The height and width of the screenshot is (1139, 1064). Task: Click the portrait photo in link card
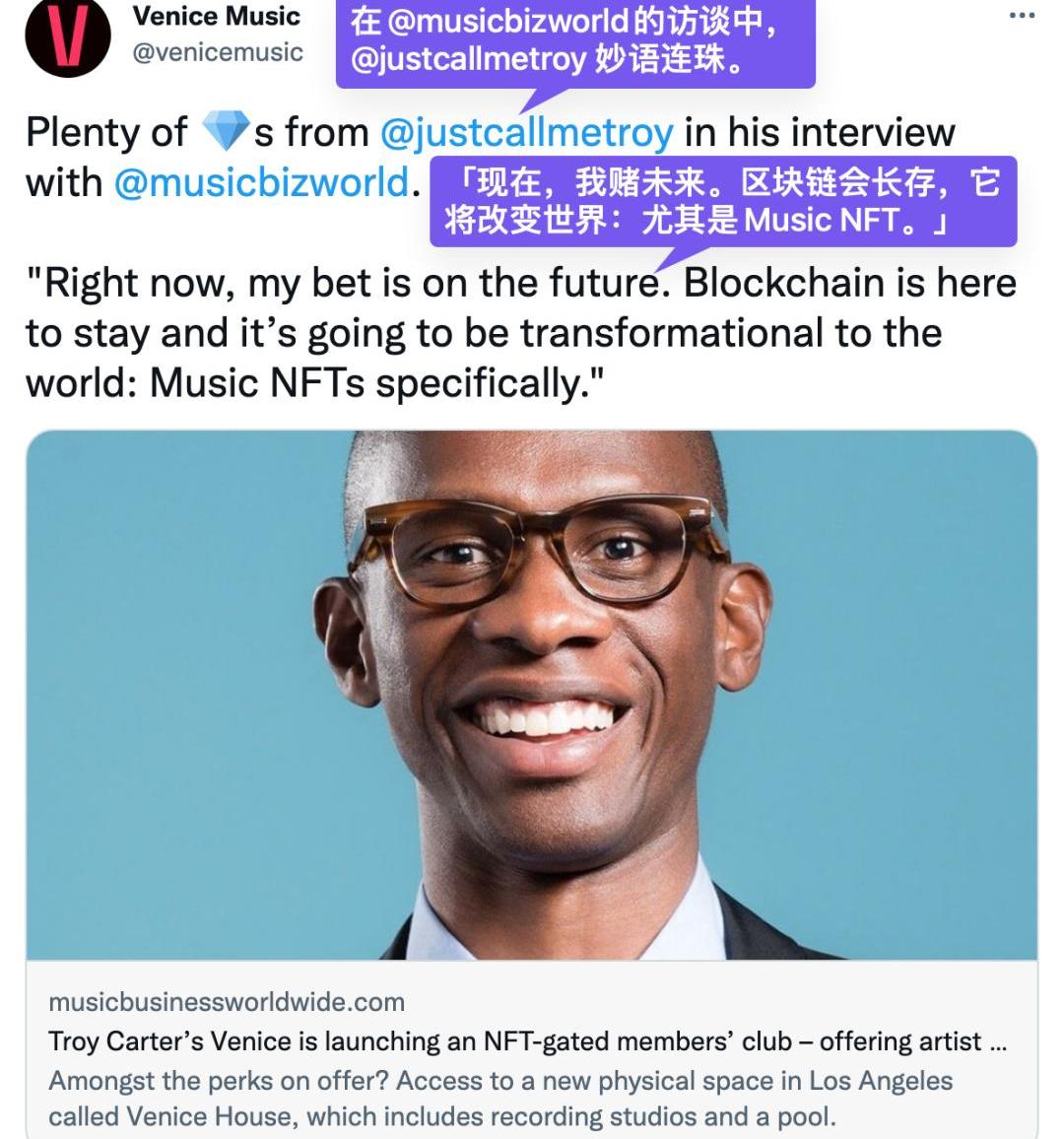(532, 695)
